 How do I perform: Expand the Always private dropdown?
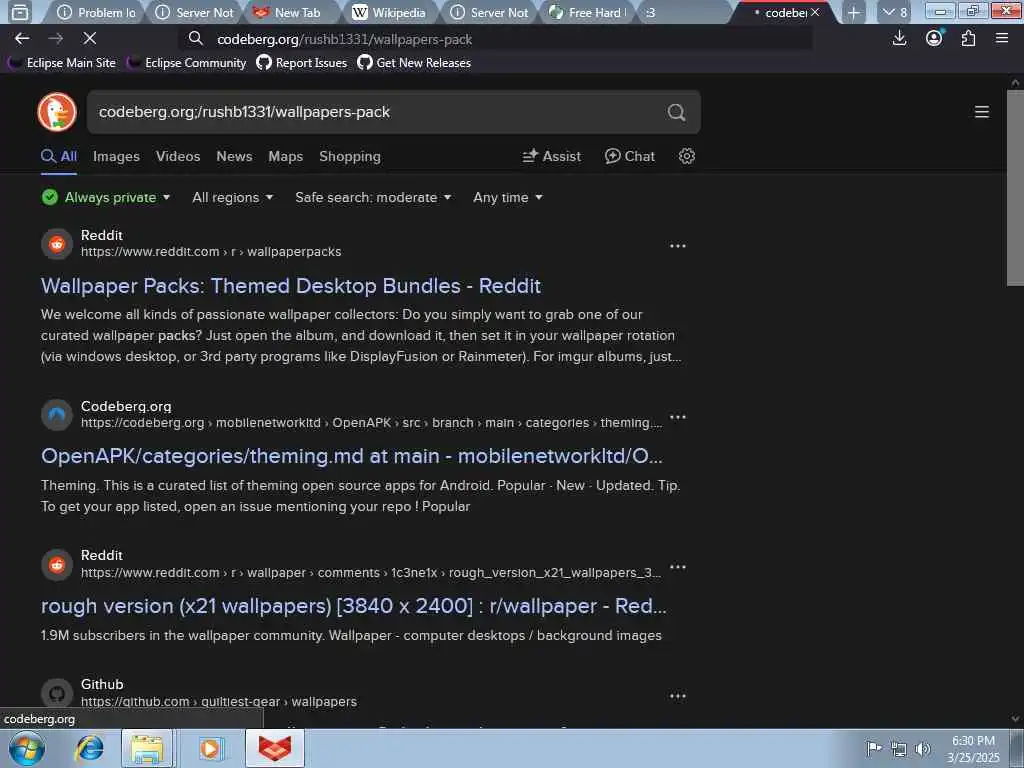(x=106, y=197)
